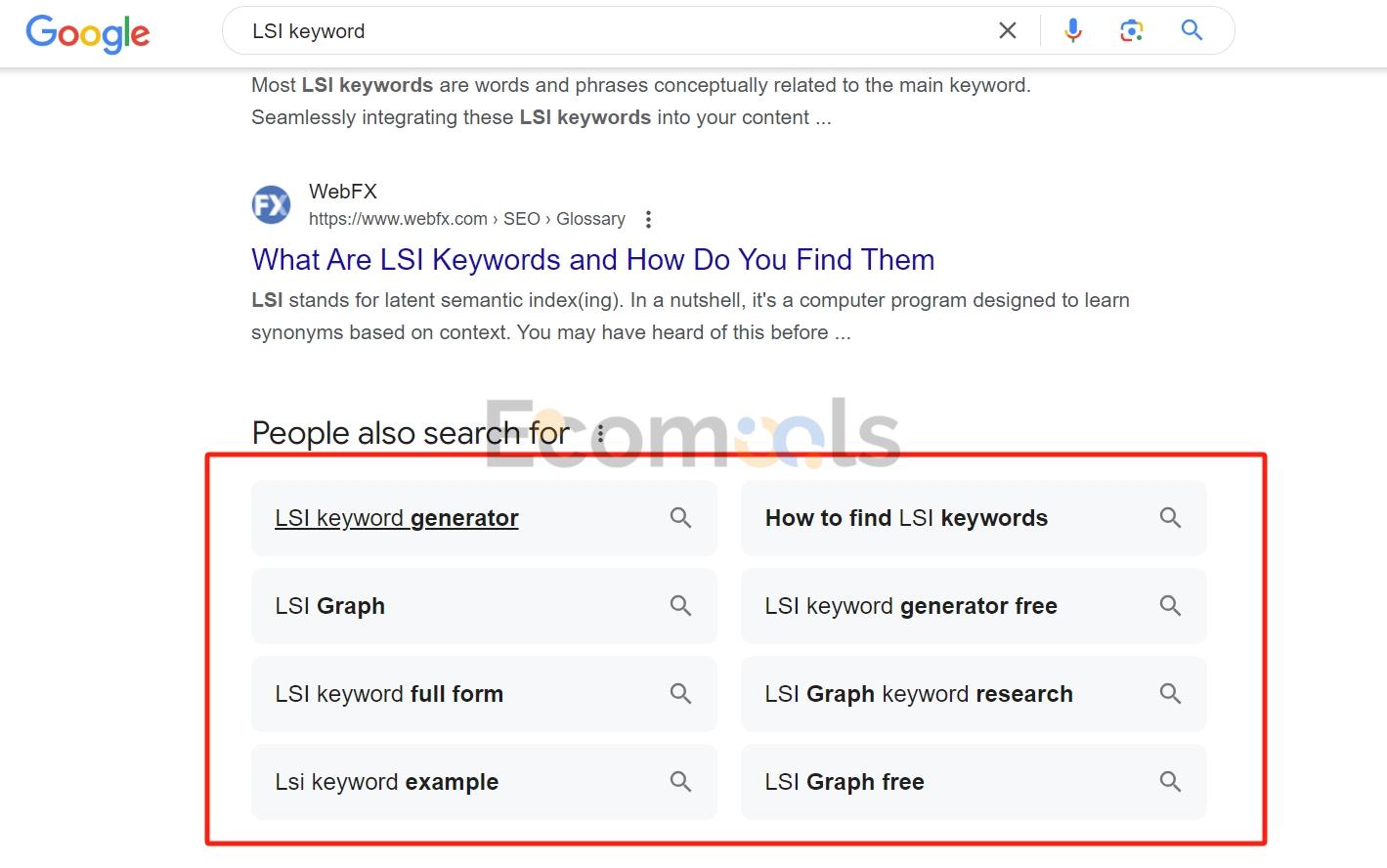The width and height of the screenshot is (1387, 868).
Task: Open the People also search for options menu
Action: (x=600, y=433)
